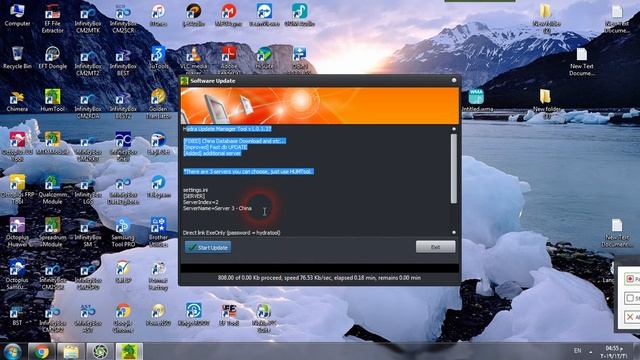Select the VLC media player shortcut
Viewport: 640px width, 360px height.
point(193,59)
